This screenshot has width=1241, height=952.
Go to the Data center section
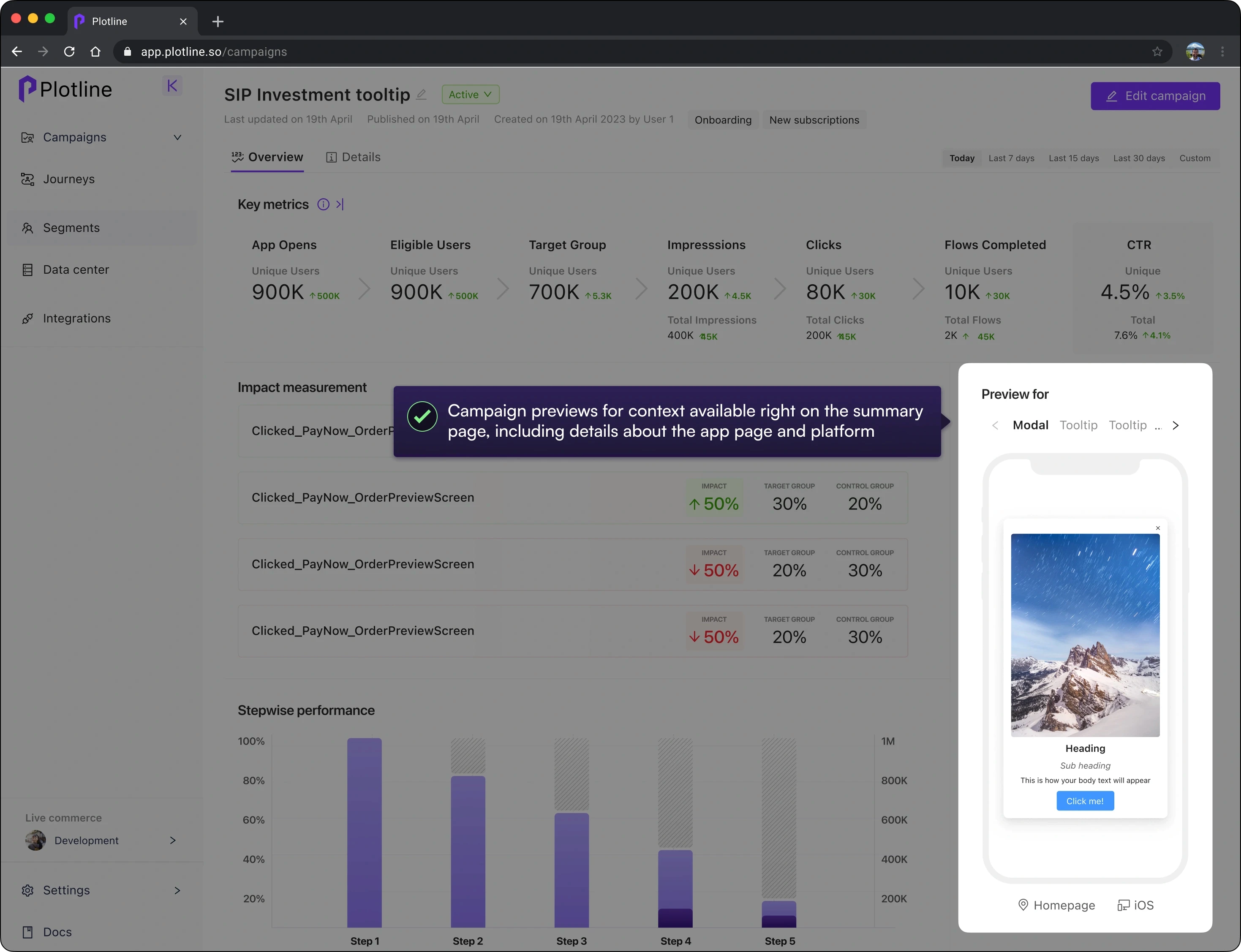click(x=76, y=270)
